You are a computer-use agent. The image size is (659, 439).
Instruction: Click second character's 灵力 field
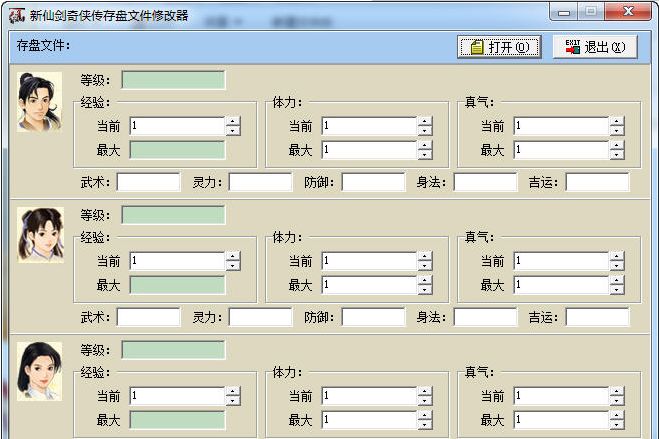coord(261,317)
